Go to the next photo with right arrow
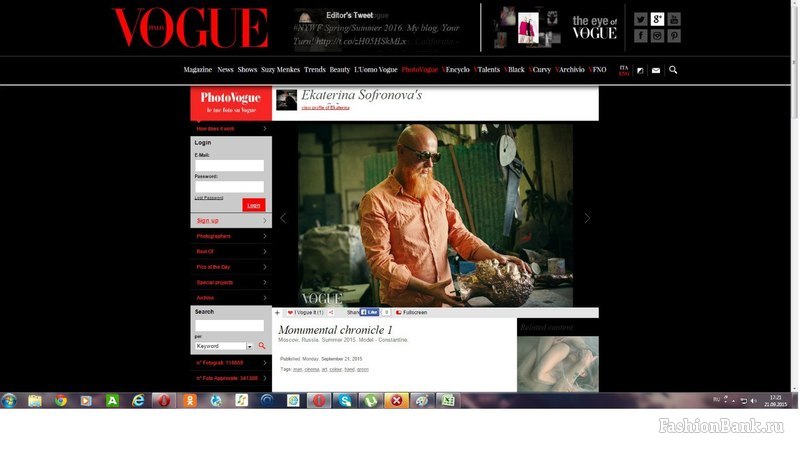The height and width of the screenshot is (450, 800). (587, 218)
